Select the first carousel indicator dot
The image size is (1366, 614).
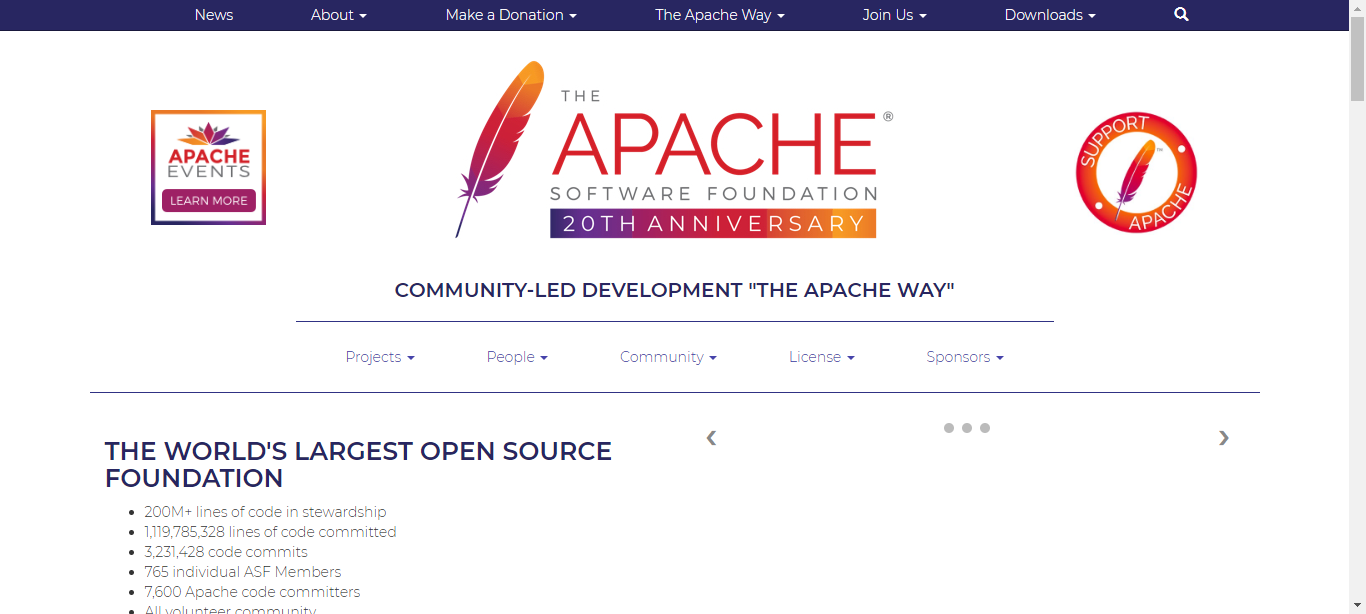[x=949, y=428]
